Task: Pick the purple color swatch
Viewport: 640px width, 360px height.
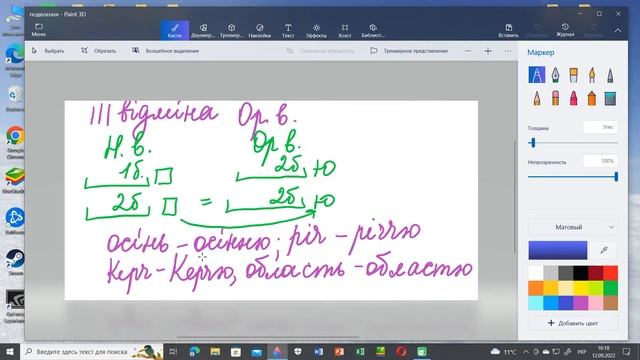Action: click(580, 303)
